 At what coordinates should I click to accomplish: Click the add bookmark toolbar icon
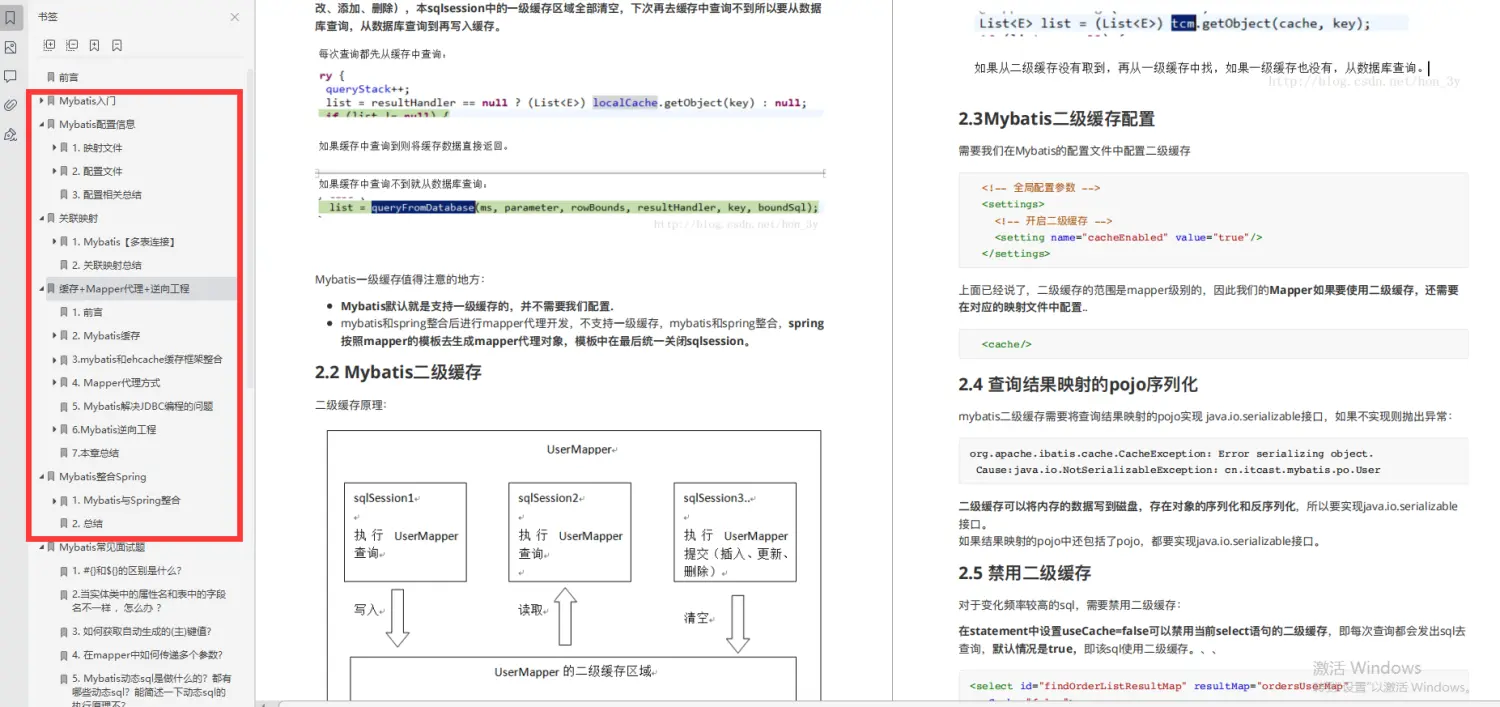click(94, 45)
